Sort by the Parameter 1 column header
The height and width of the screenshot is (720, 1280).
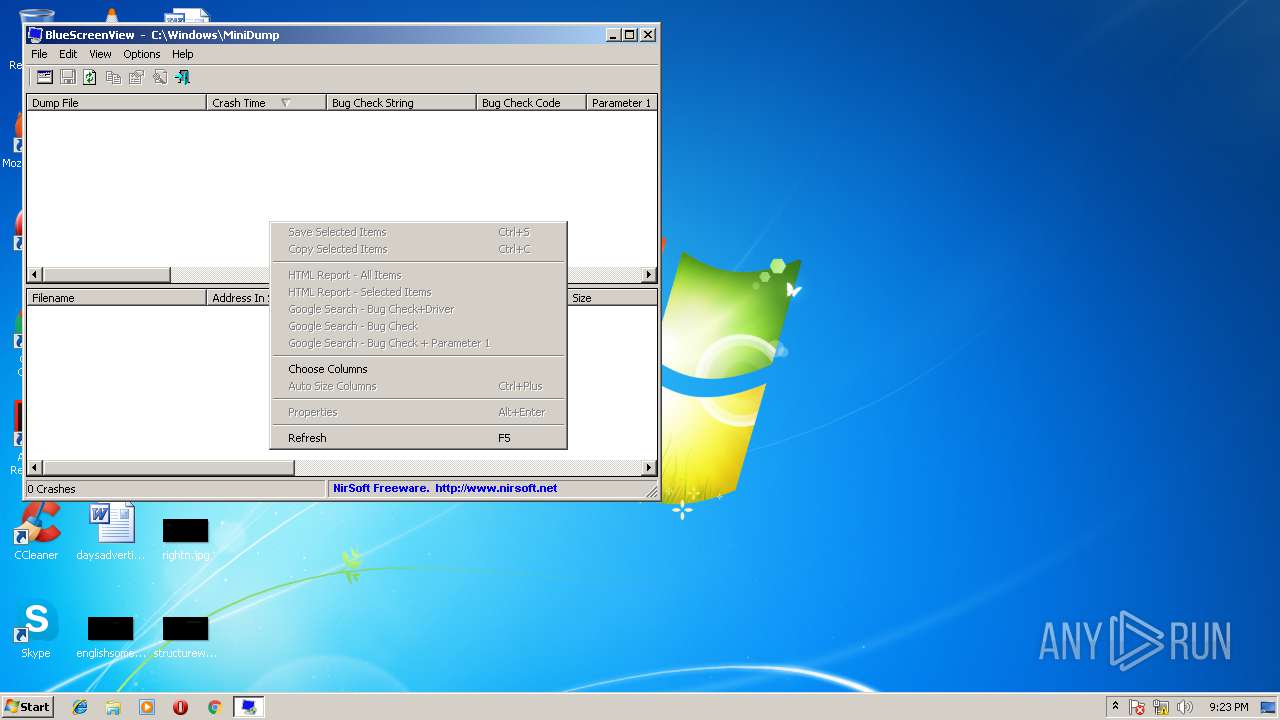(622, 103)
